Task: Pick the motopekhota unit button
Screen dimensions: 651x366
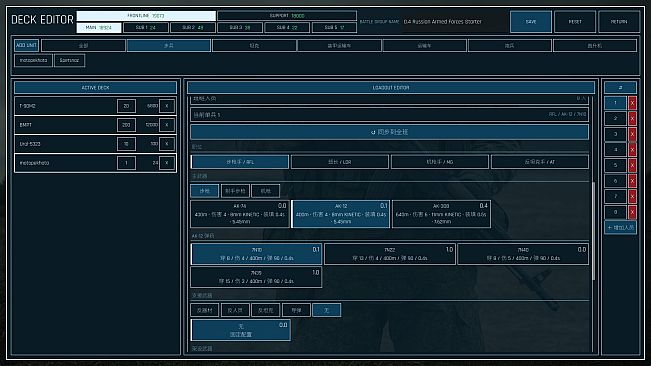Action: coord(33,61)
